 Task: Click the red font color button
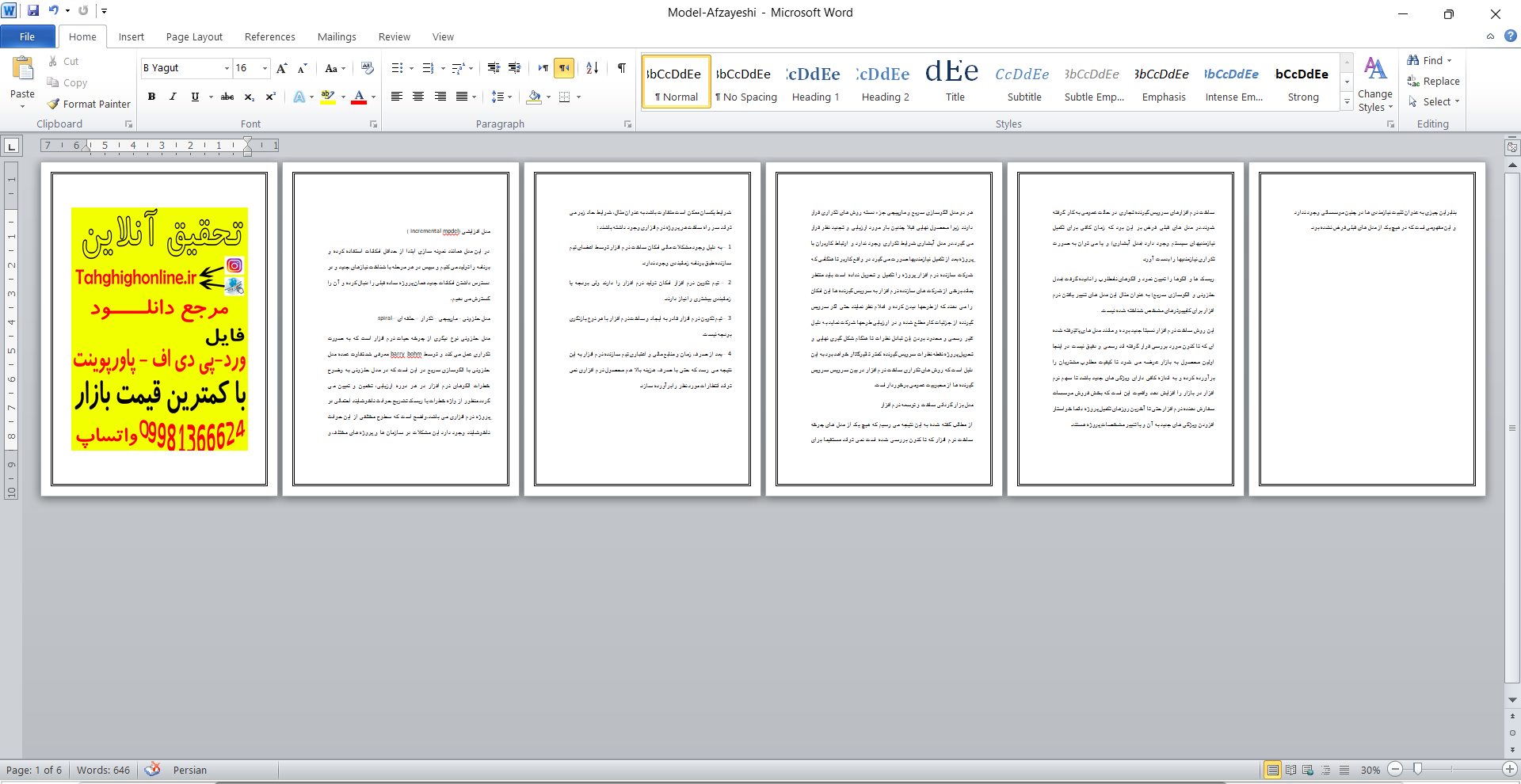pyautogui.click(x=359, y=97)
